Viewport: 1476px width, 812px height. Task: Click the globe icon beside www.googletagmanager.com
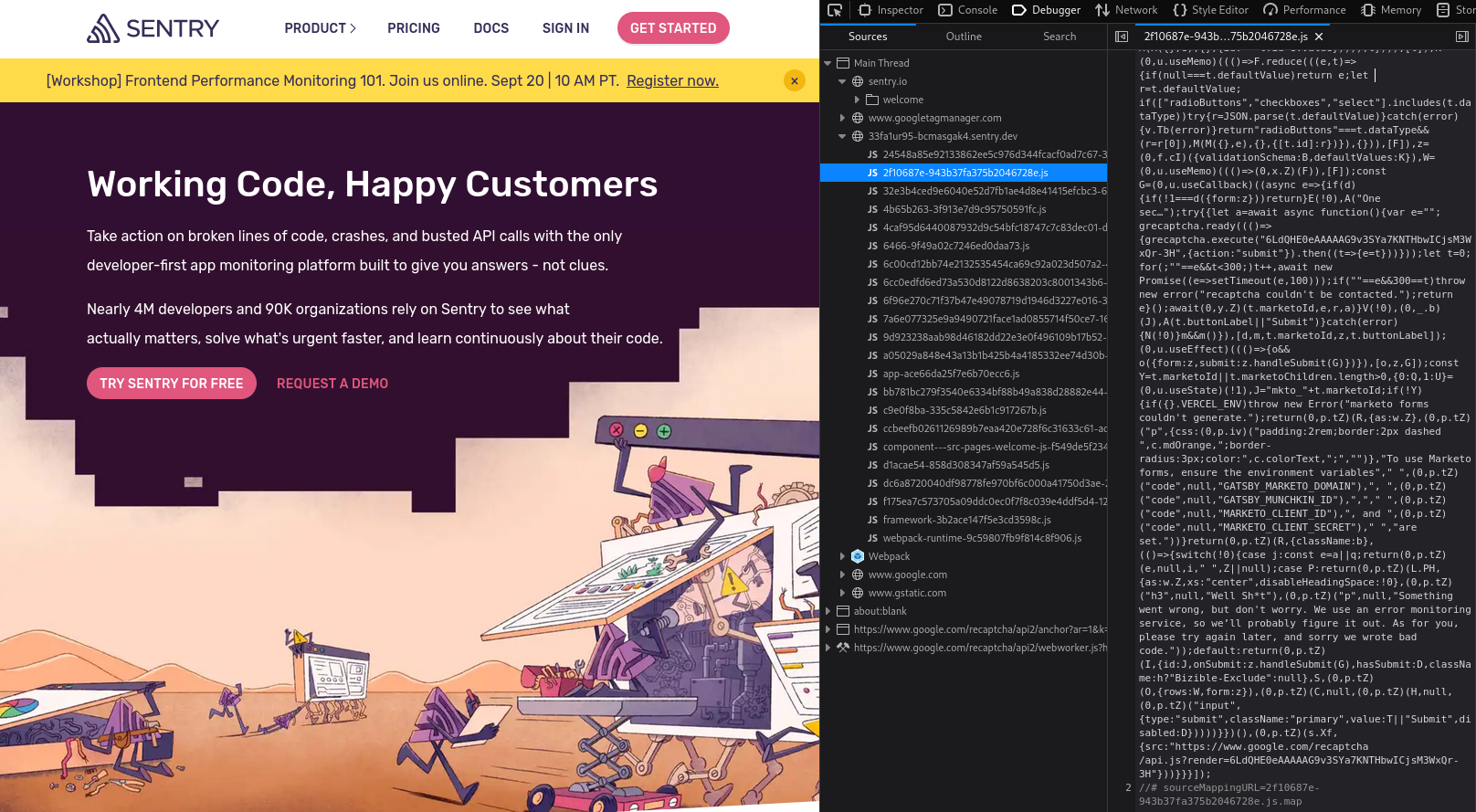coord(858,118)
